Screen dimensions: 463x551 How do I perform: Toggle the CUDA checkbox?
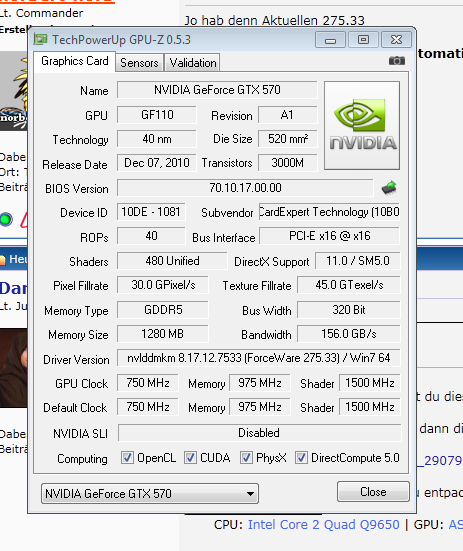[x=190, y=458]
